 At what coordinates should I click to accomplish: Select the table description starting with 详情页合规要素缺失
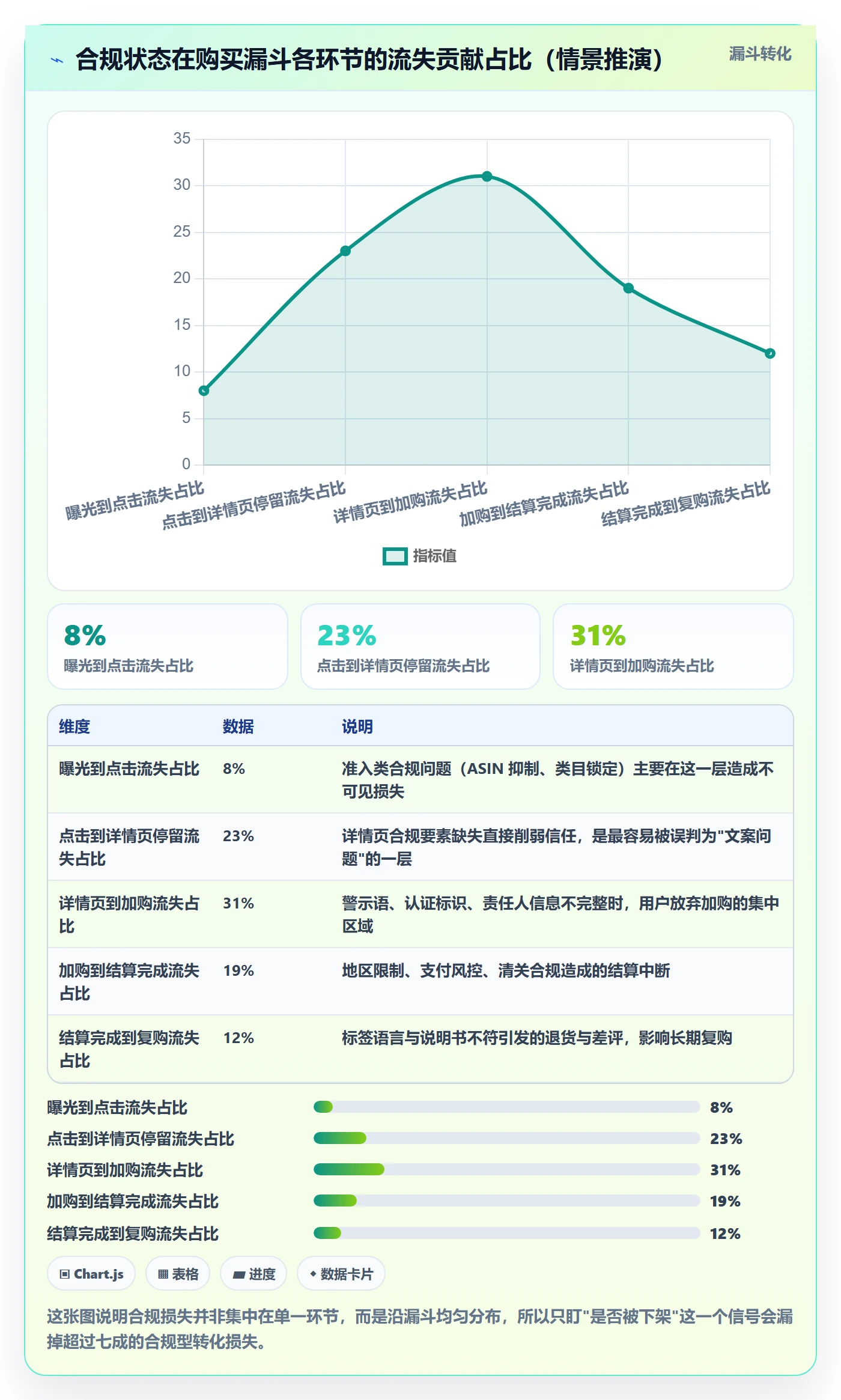pyautogui.click(x=557, y=847)
